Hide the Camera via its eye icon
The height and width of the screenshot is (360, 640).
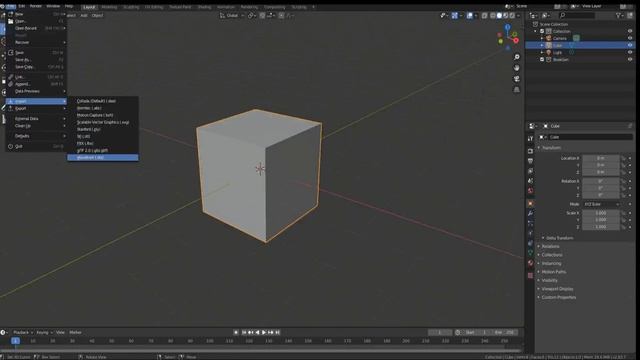point(630,38)
